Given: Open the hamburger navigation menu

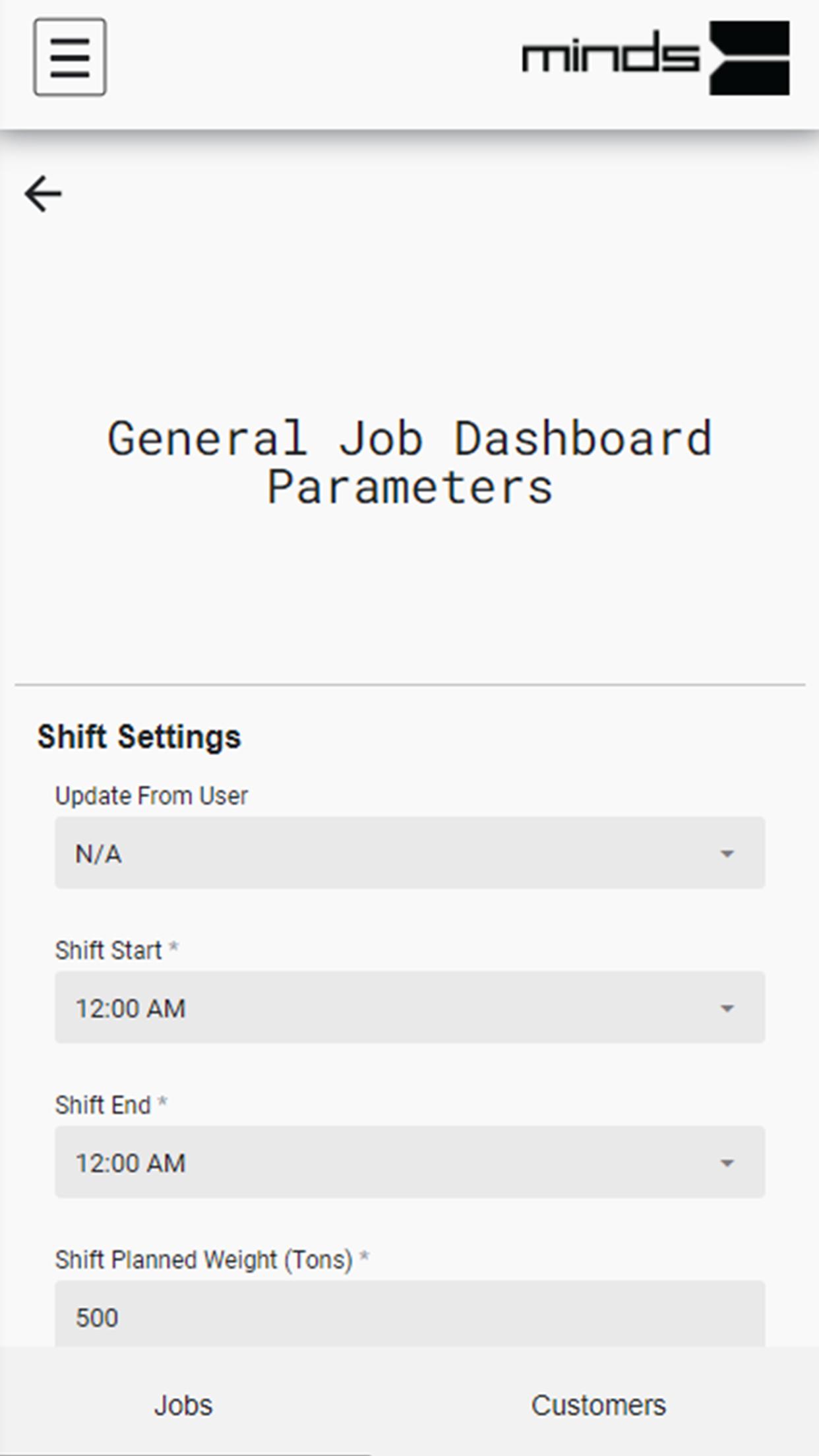Looking at the screenshot, I should (x=70, y=57).
